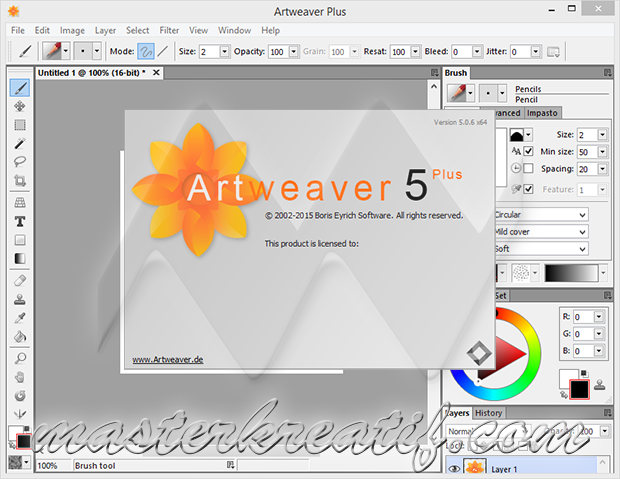Set freehand stroke mode
The width and height of the screenshot is (620, 479).
click(x=146, y=51)
